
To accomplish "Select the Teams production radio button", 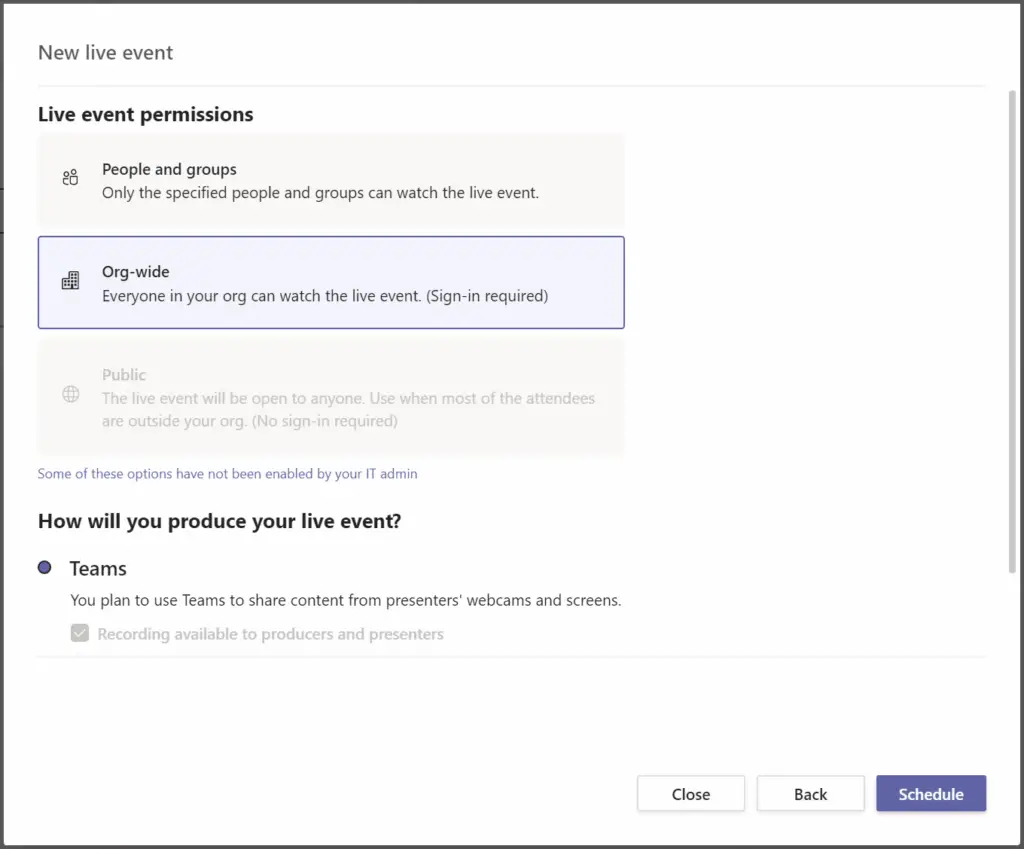I will (44, 568).
